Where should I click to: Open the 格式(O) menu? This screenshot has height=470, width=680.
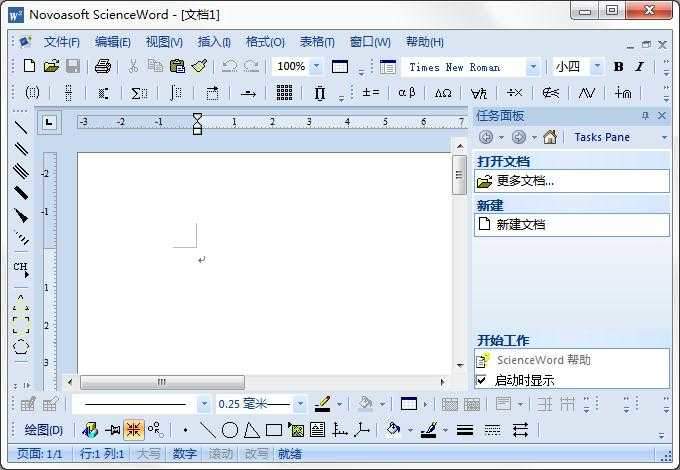pos(265,42)
